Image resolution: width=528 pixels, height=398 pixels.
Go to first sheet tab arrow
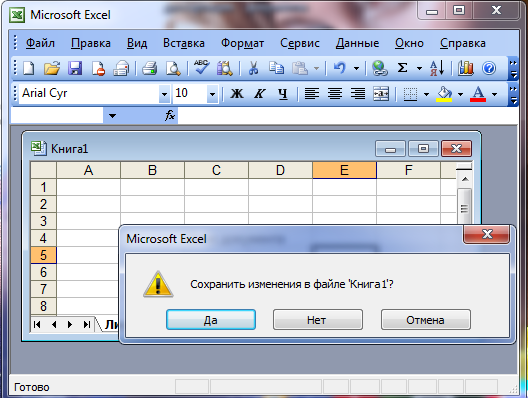[x=37, y=325]
